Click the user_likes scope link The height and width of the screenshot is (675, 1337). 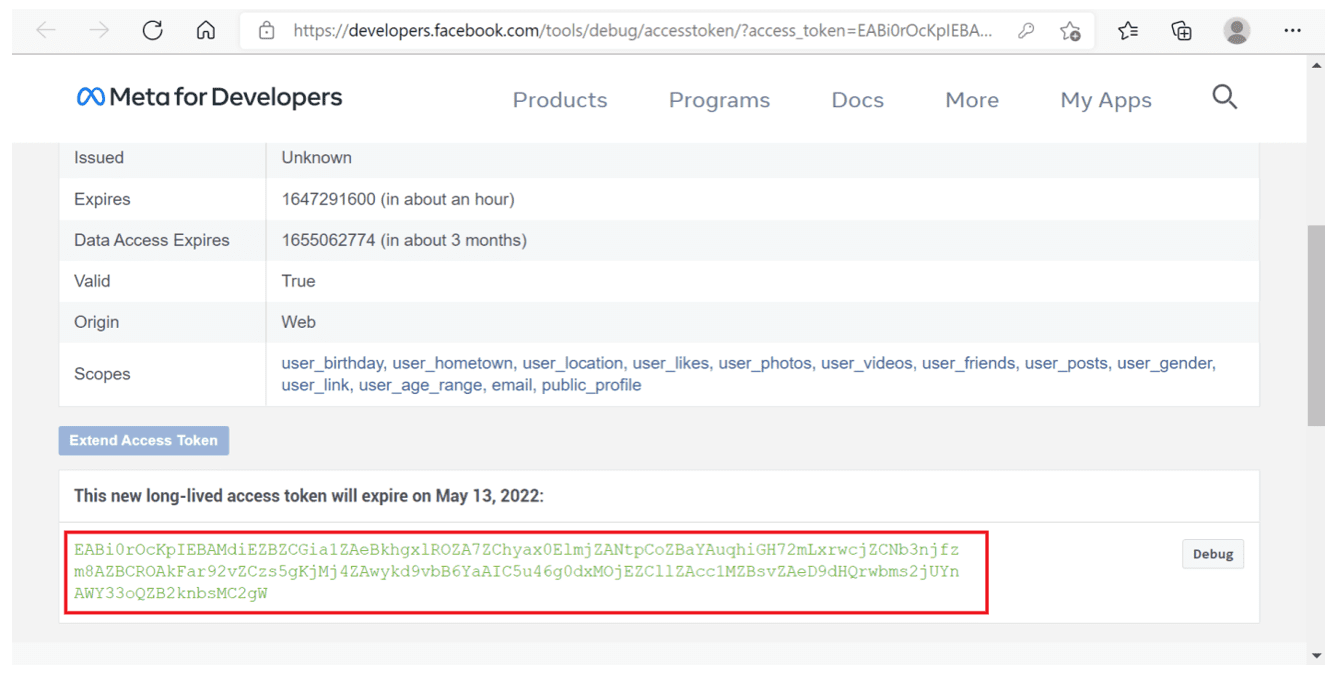(x=671, y=363)
